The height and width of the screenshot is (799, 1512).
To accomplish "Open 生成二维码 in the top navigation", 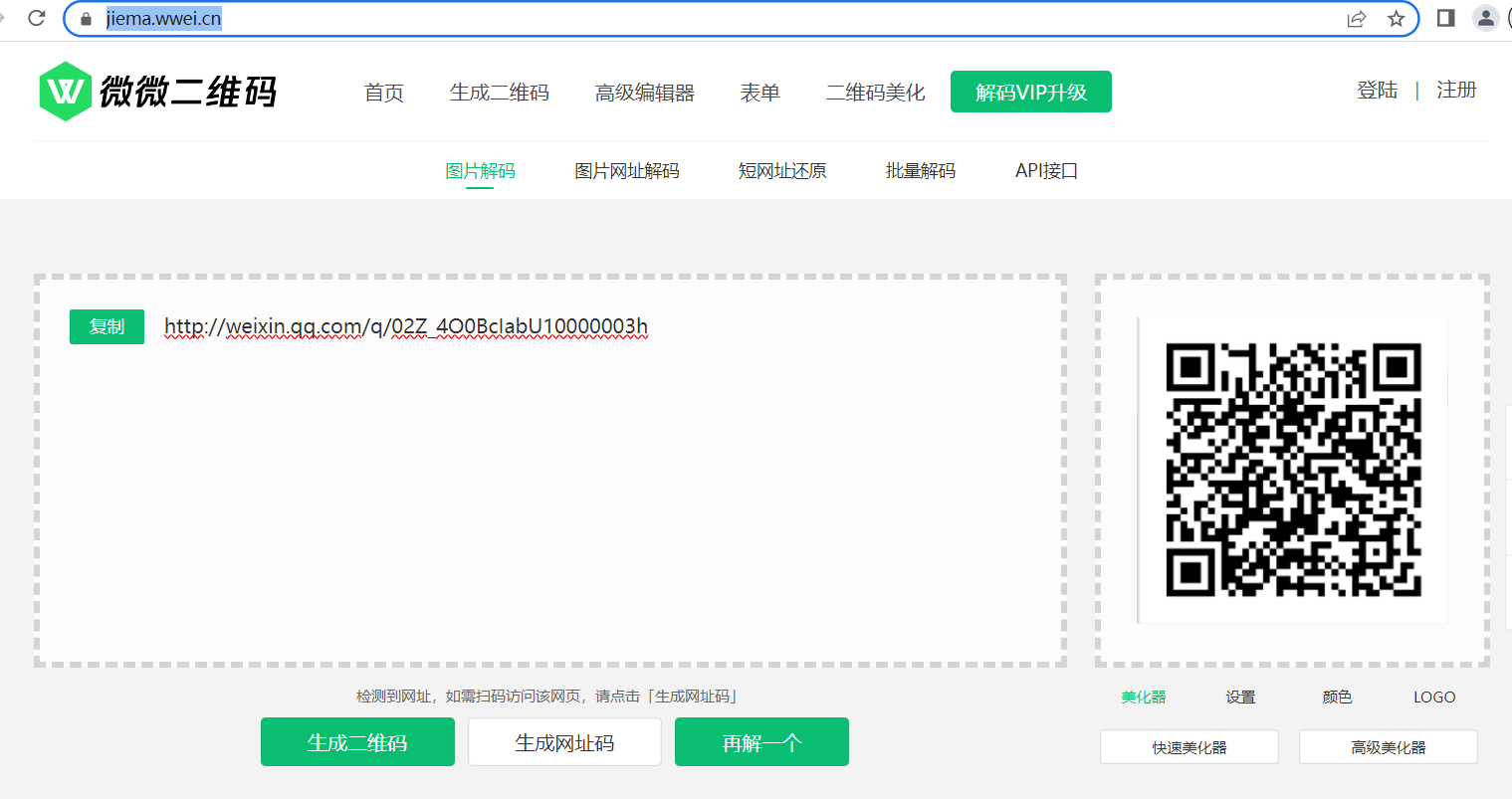I will [500, 93].
